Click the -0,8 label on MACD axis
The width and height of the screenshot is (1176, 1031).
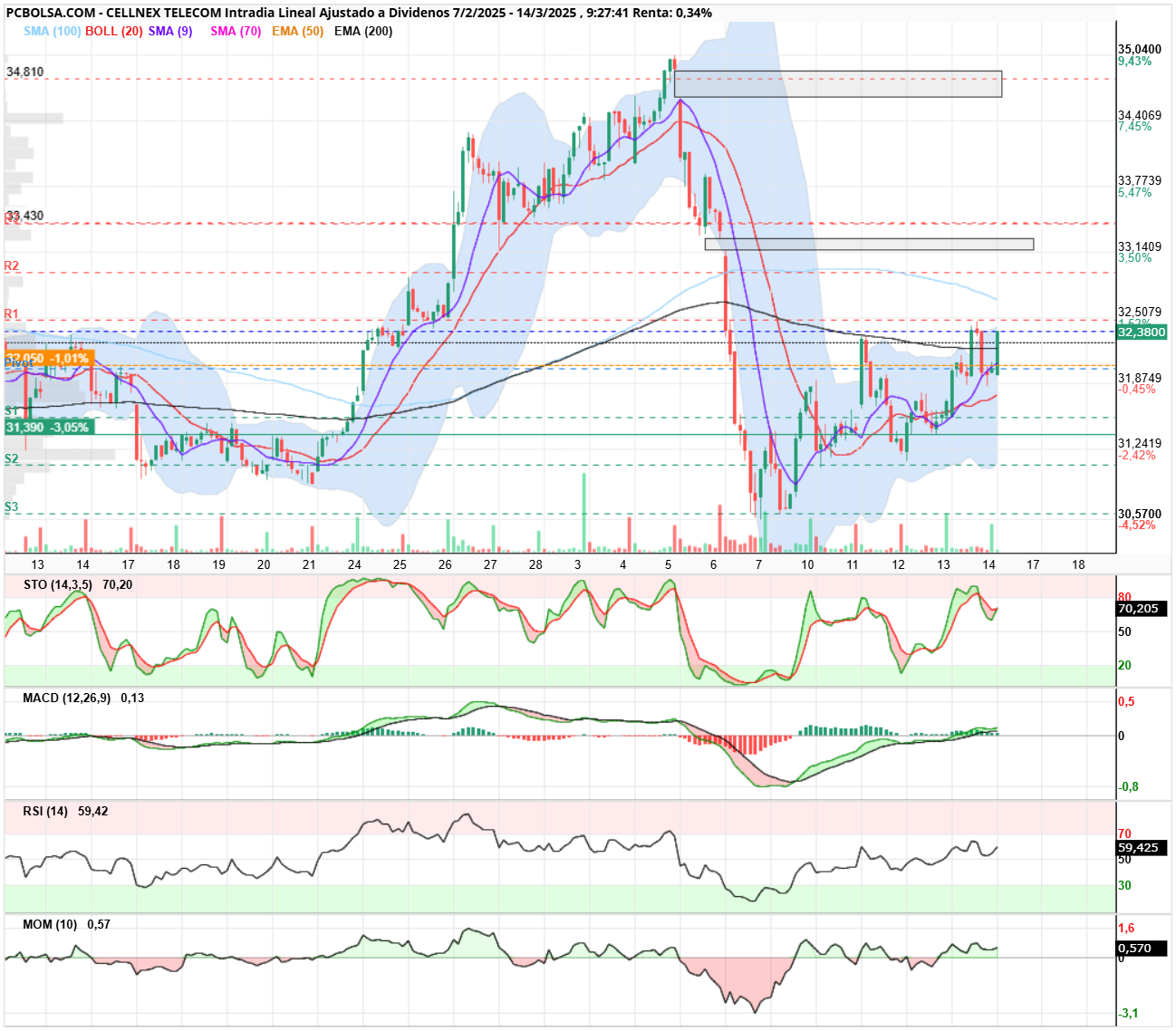[x=1129, y=787]
